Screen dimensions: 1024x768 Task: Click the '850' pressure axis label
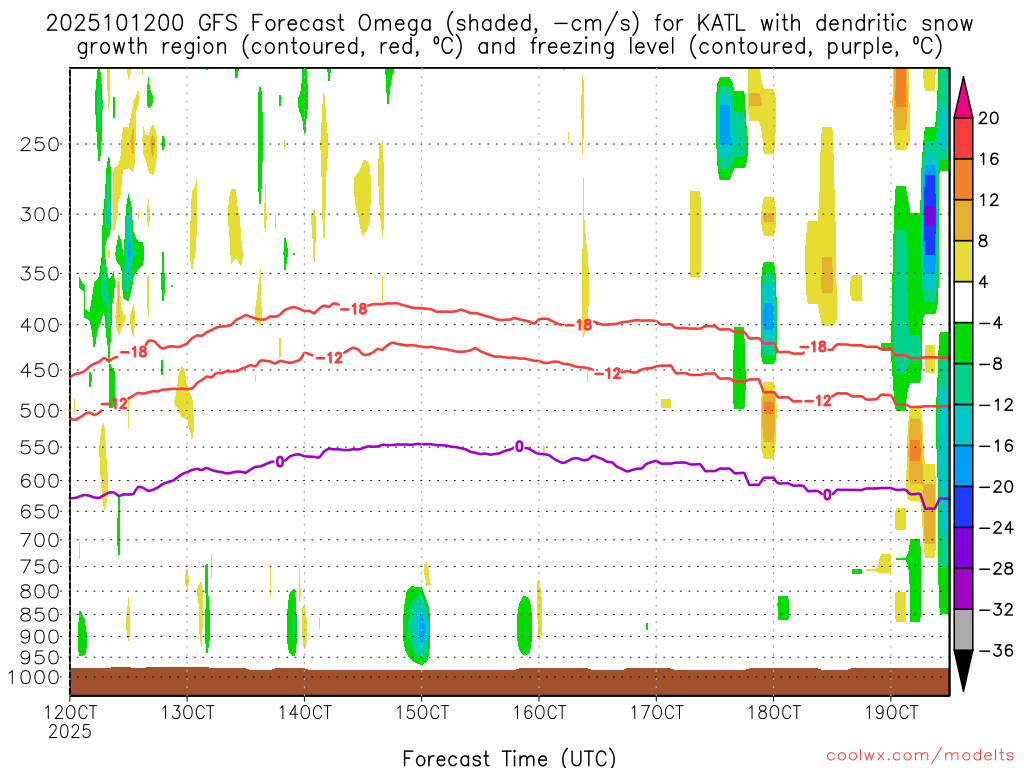click(40, 615)
